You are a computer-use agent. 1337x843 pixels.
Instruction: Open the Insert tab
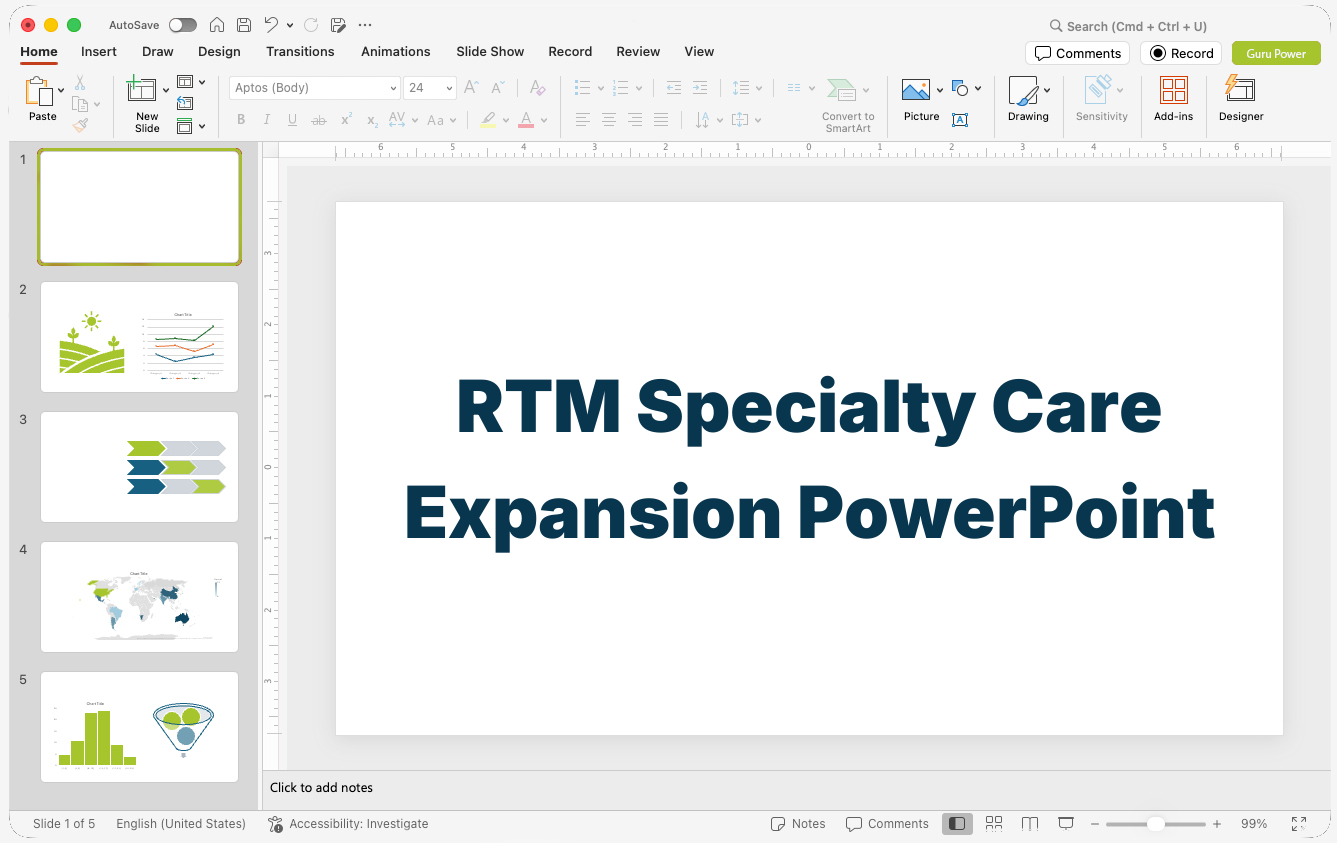[x=99, y=52]
